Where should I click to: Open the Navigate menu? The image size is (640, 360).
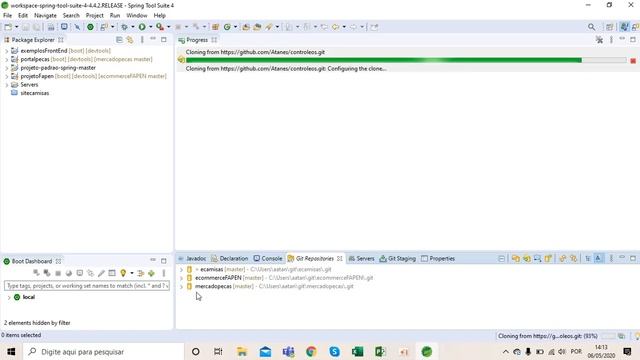[x=45, y=16]
